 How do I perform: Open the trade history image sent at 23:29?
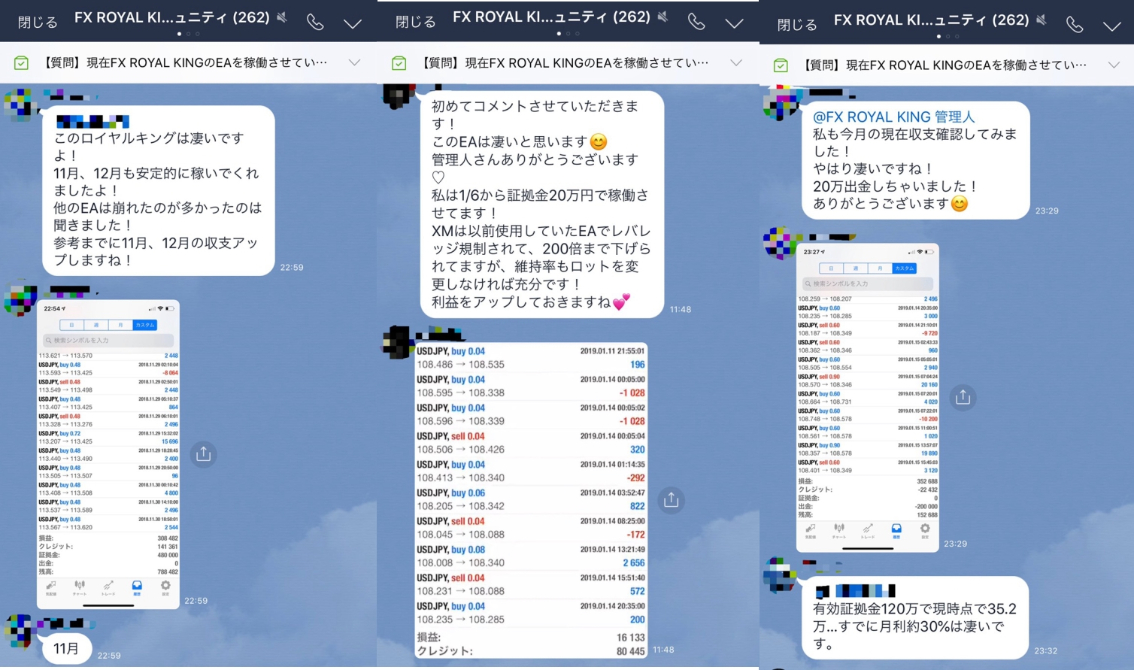[x=867, y=398]
